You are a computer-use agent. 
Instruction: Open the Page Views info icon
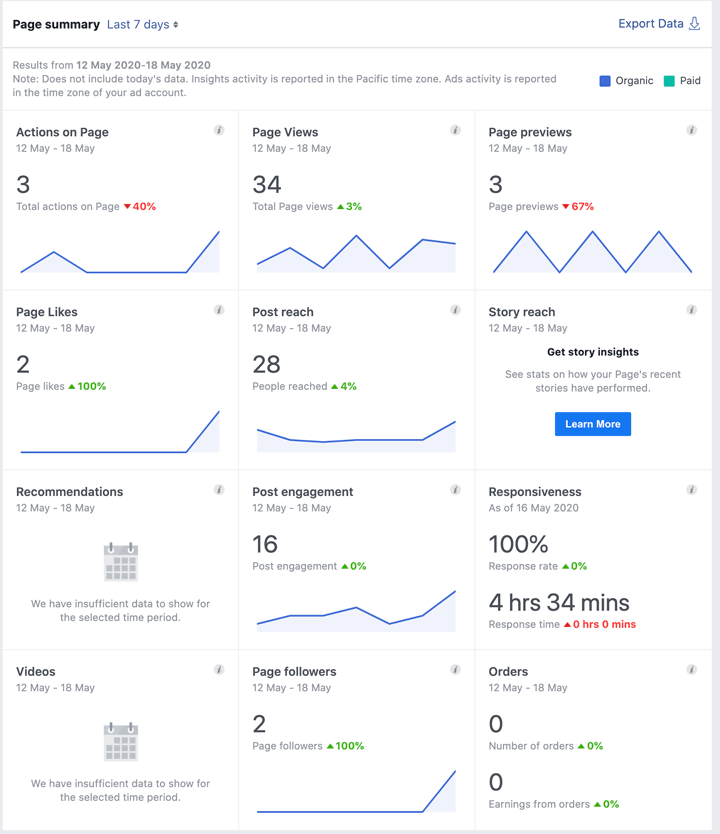point(455,129)
